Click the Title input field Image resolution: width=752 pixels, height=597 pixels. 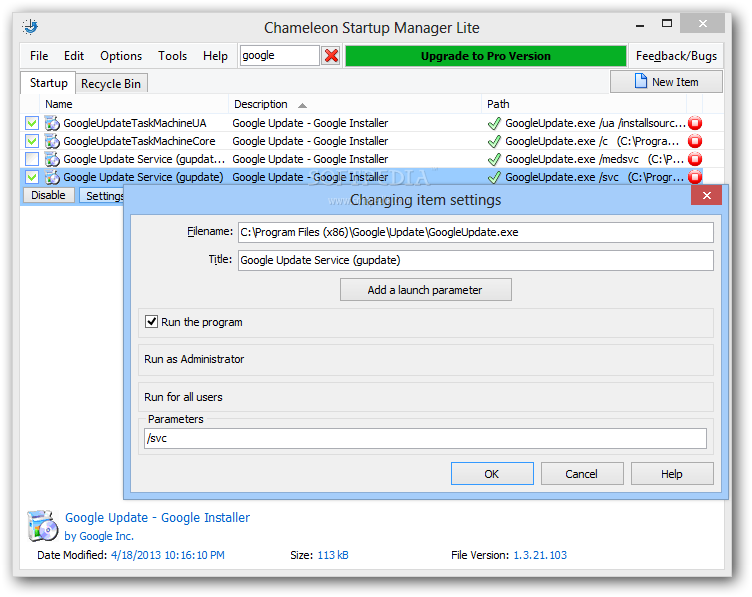pyautogui.click(x=476, y=260)
